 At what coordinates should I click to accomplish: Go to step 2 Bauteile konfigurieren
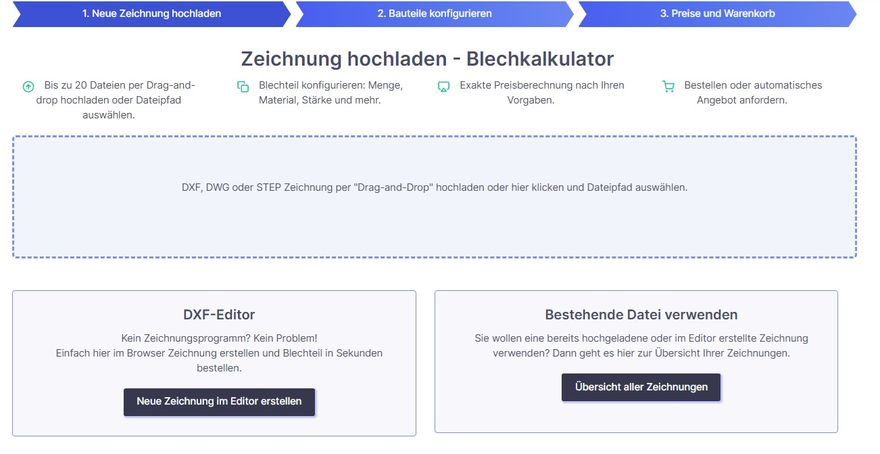434,13
